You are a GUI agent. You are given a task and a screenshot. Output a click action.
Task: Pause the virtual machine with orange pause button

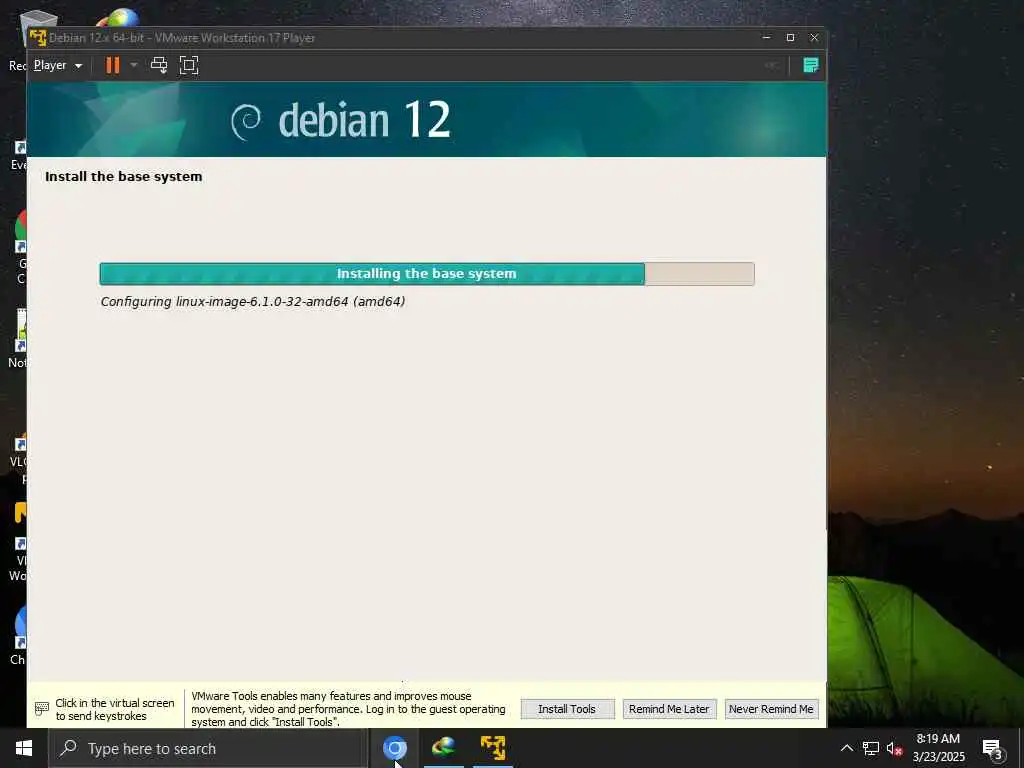(113, 65)
